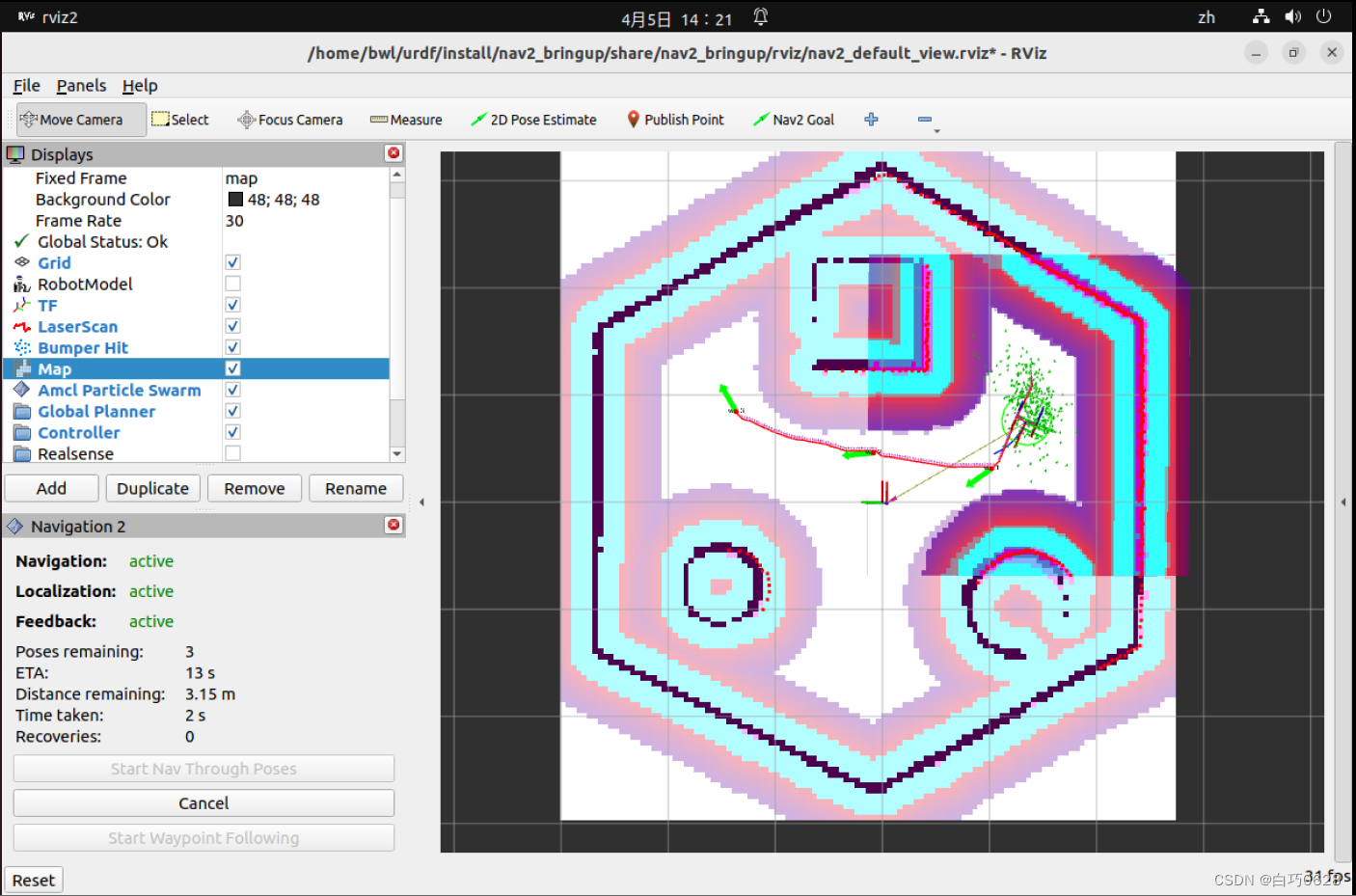The height and width of the screenshot is (896, 1356).
Task: Toggle the Bumper Hit checkbox
Action: 232,347
